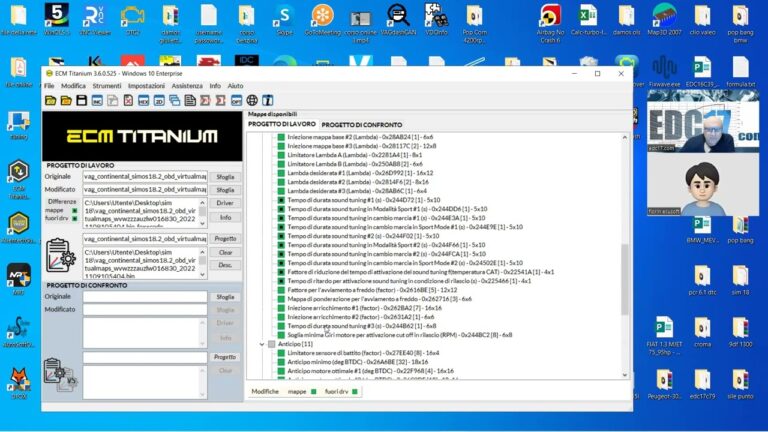Click the empty Originale field in Progetto di confronto
Screen dimensions: 768x432
145,296
